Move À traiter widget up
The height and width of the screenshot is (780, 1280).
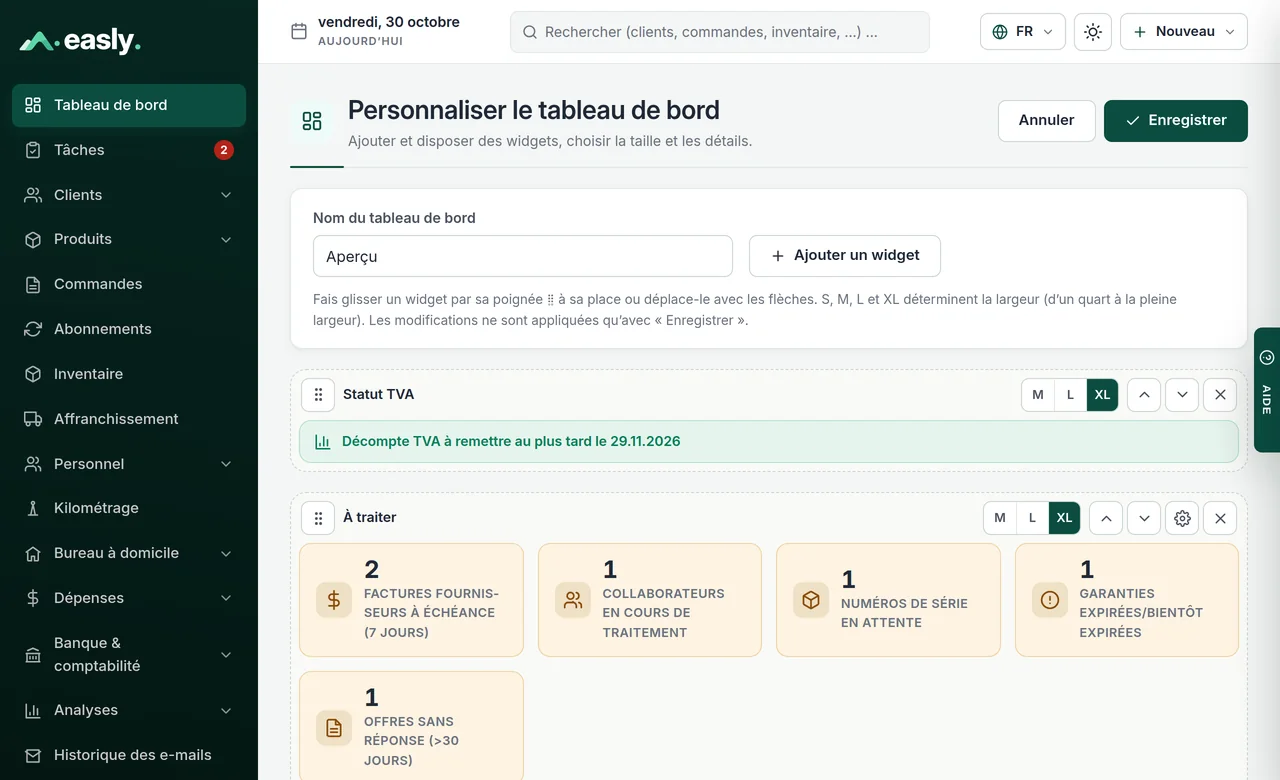(1106, 518)
